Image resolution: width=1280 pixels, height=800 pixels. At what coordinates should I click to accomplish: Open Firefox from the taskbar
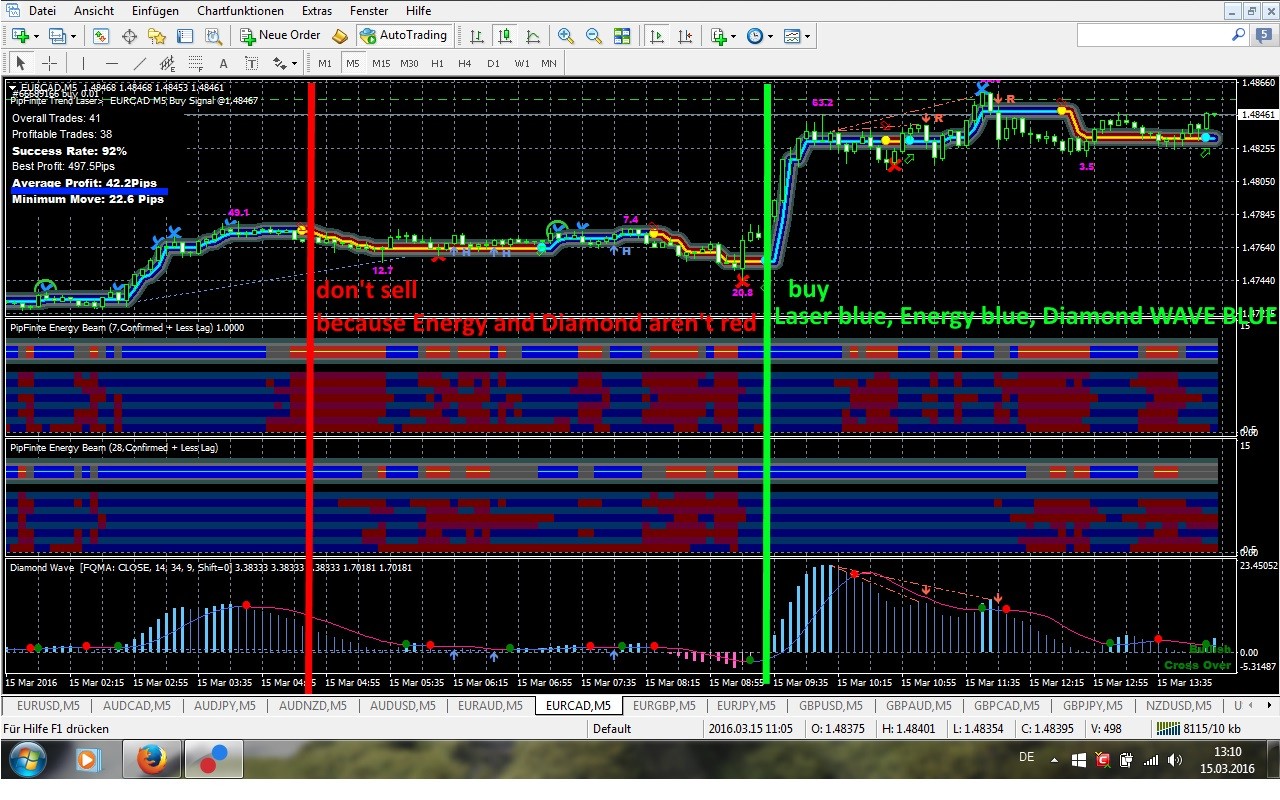point(151,760)
